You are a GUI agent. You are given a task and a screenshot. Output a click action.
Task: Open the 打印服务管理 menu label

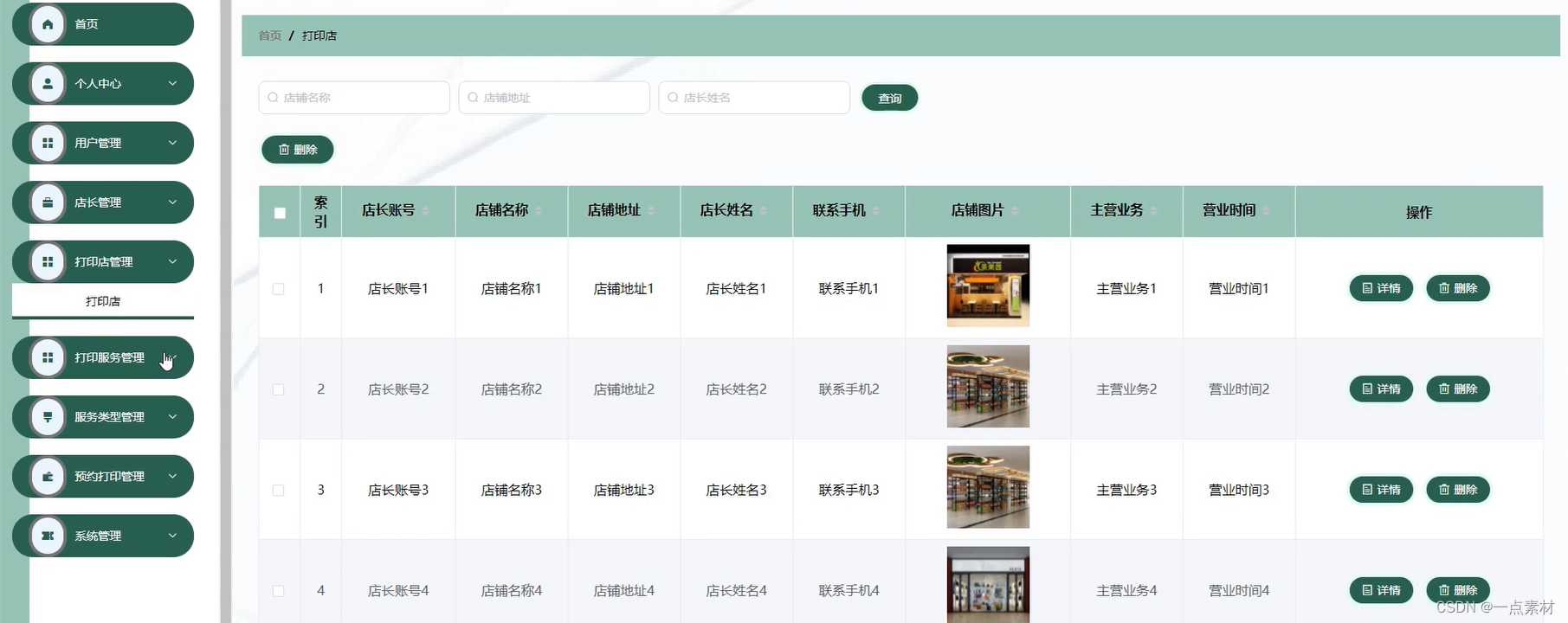point(109,357)
